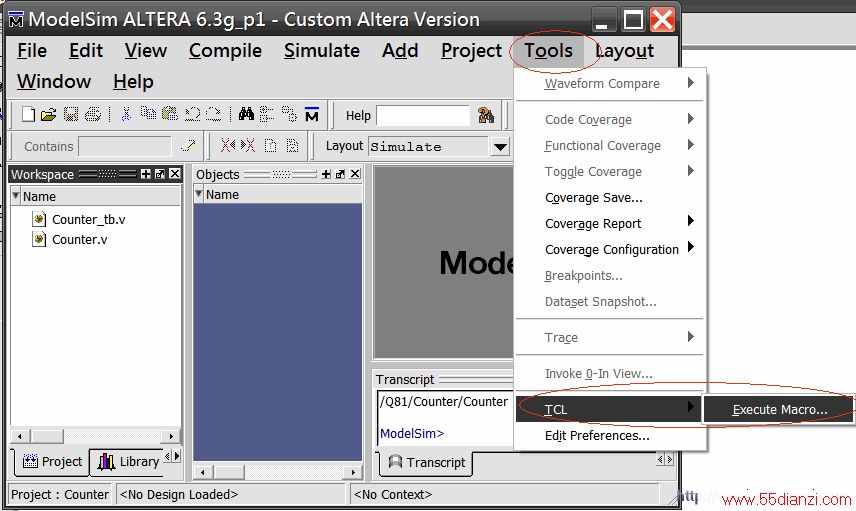Click the Workspace horizontal scrollbar right arrow
This screenshot has width=856, height=511.
coord(171,436)
